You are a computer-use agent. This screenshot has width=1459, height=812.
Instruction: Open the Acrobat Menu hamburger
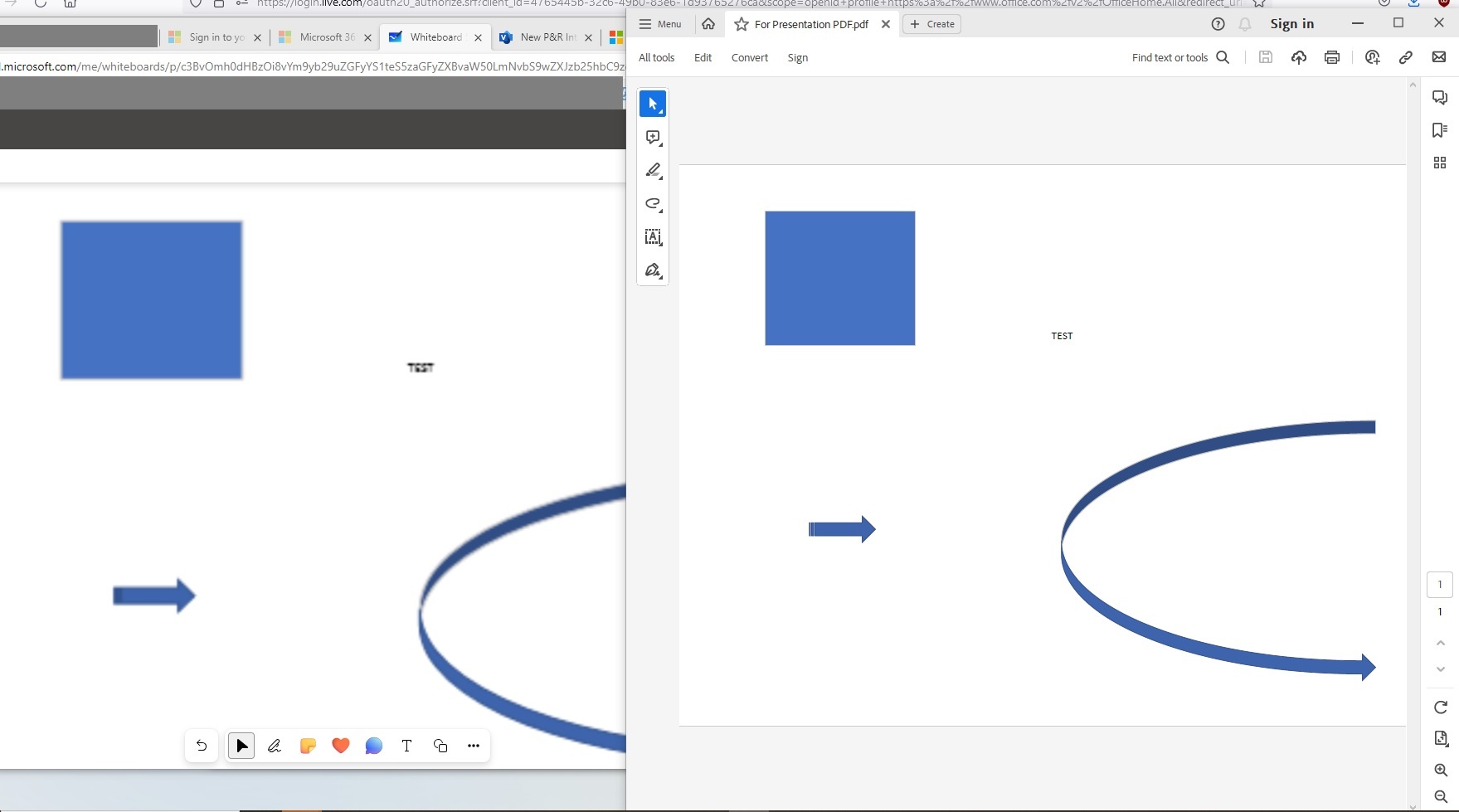pos(660,24)
